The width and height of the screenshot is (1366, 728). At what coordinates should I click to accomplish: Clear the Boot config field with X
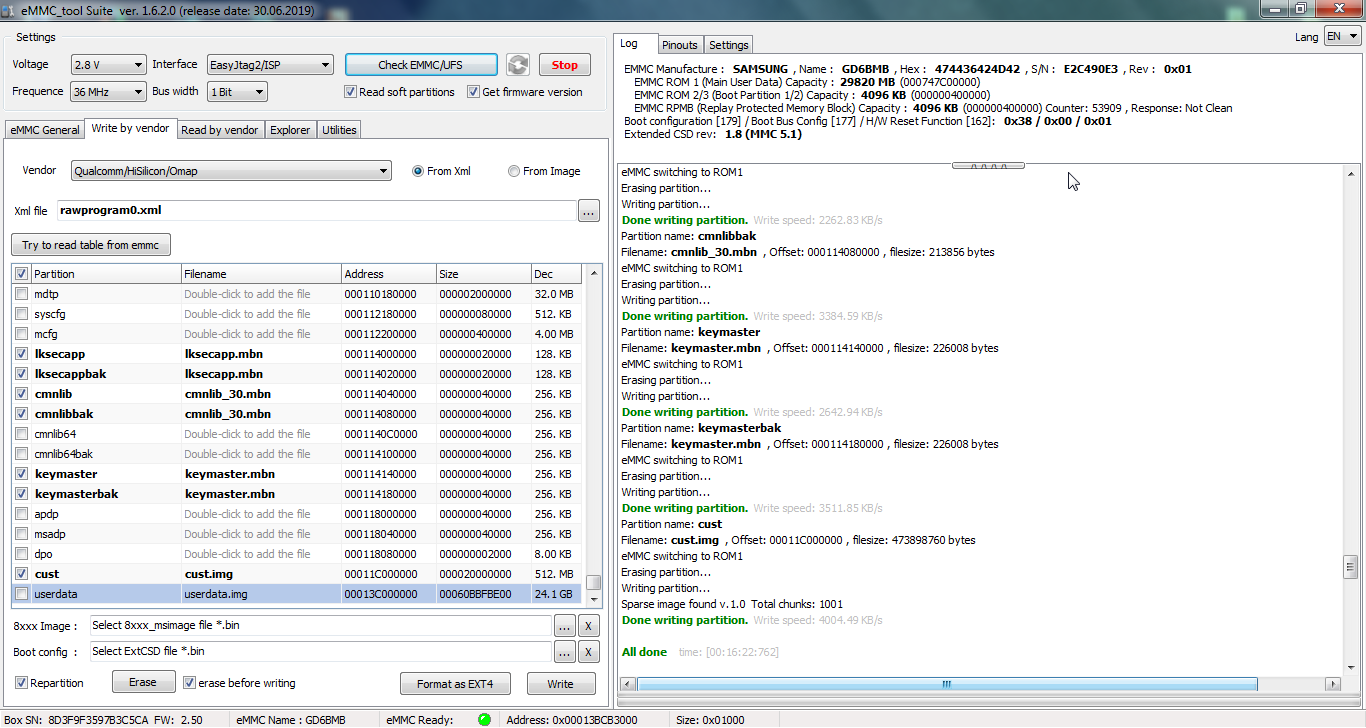[x=589, y=652]
